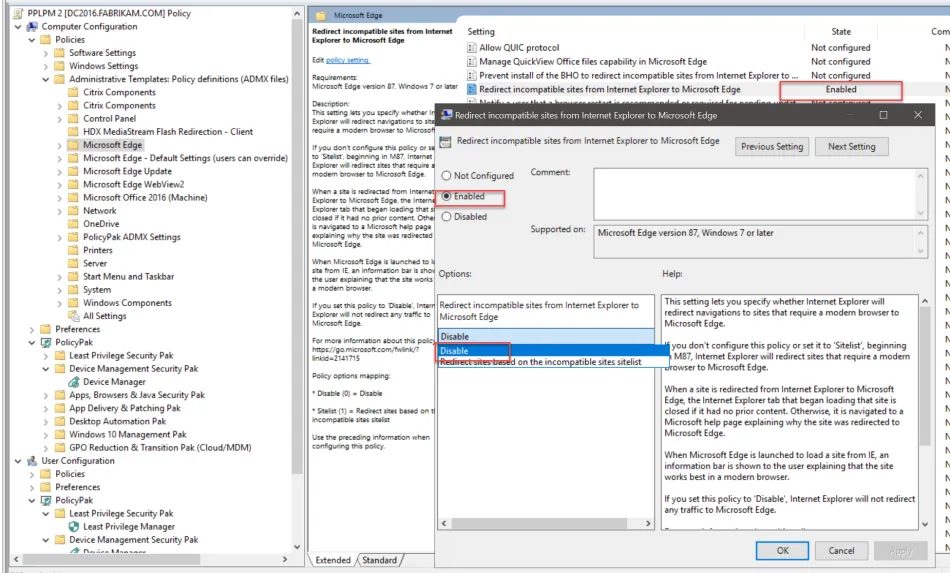
Task: Click the Citrix Components folder icon
Action: [73, 92]
